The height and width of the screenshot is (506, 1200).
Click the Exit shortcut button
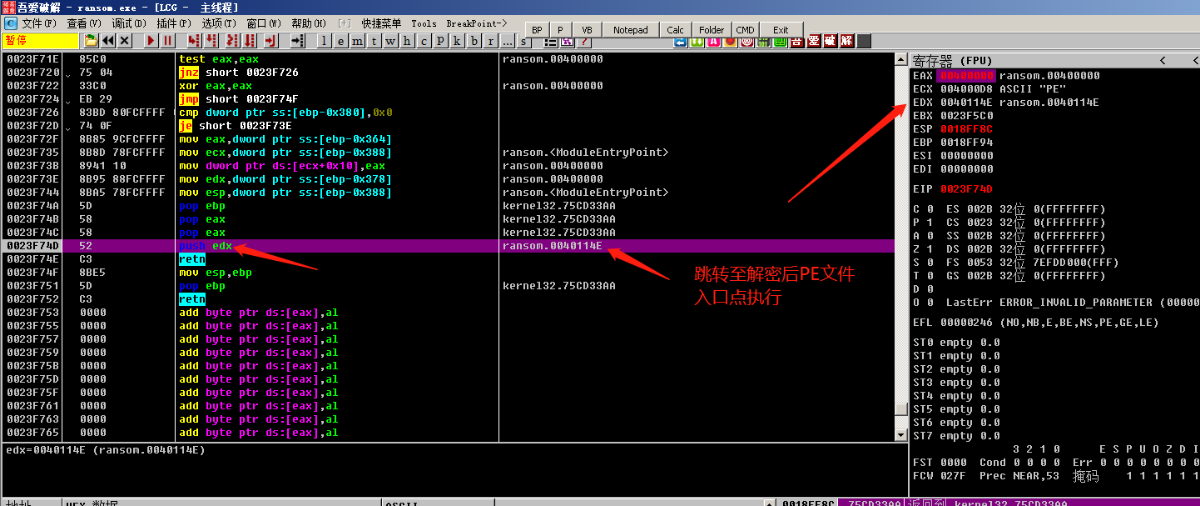(781, 30)
